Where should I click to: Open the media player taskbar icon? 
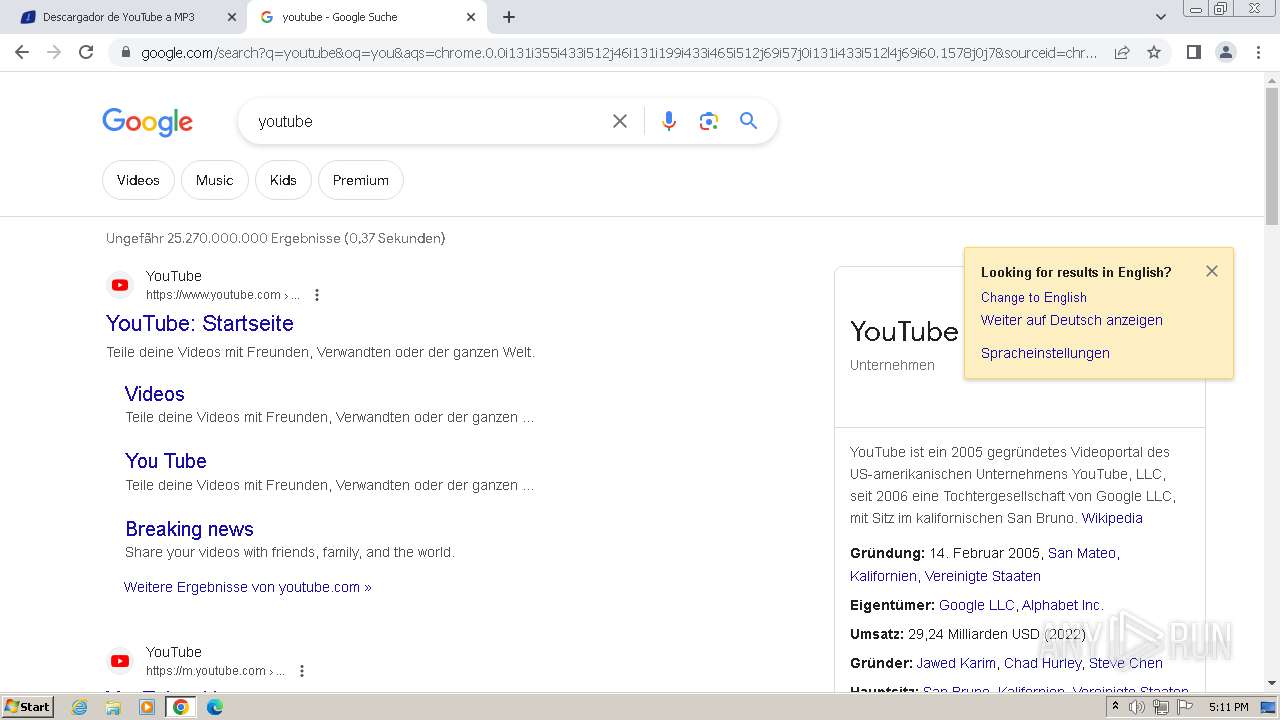147,707
